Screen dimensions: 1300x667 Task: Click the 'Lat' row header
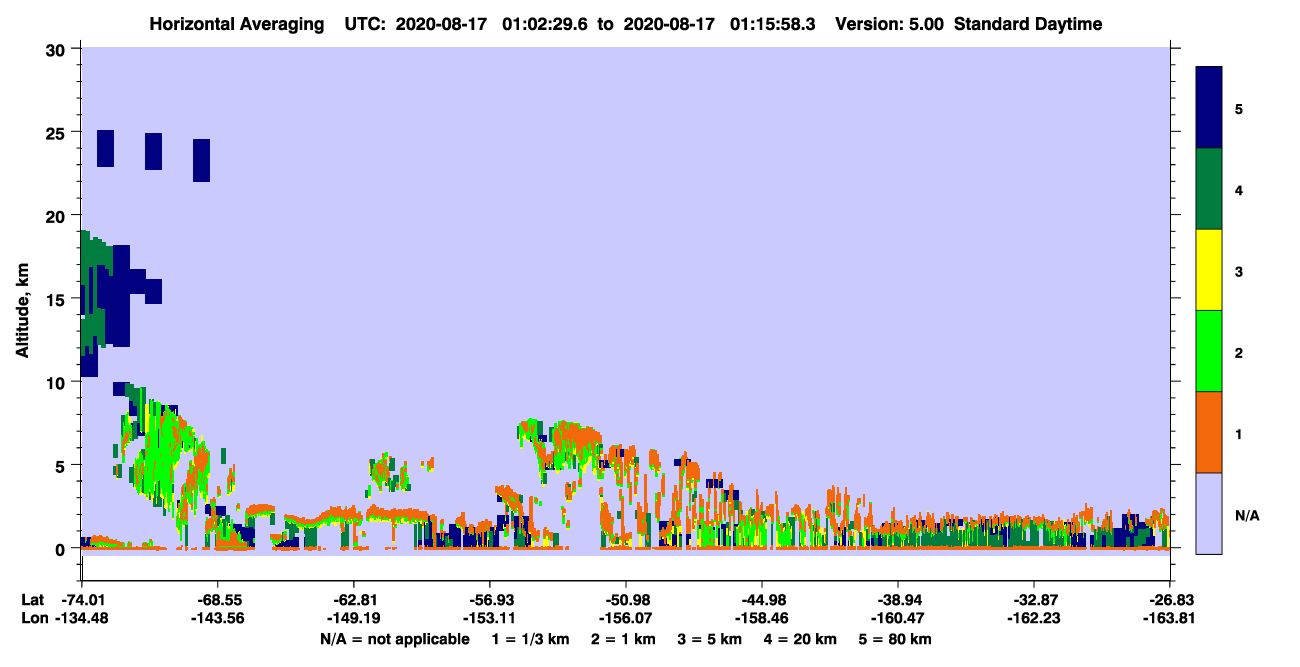(32, 600)
